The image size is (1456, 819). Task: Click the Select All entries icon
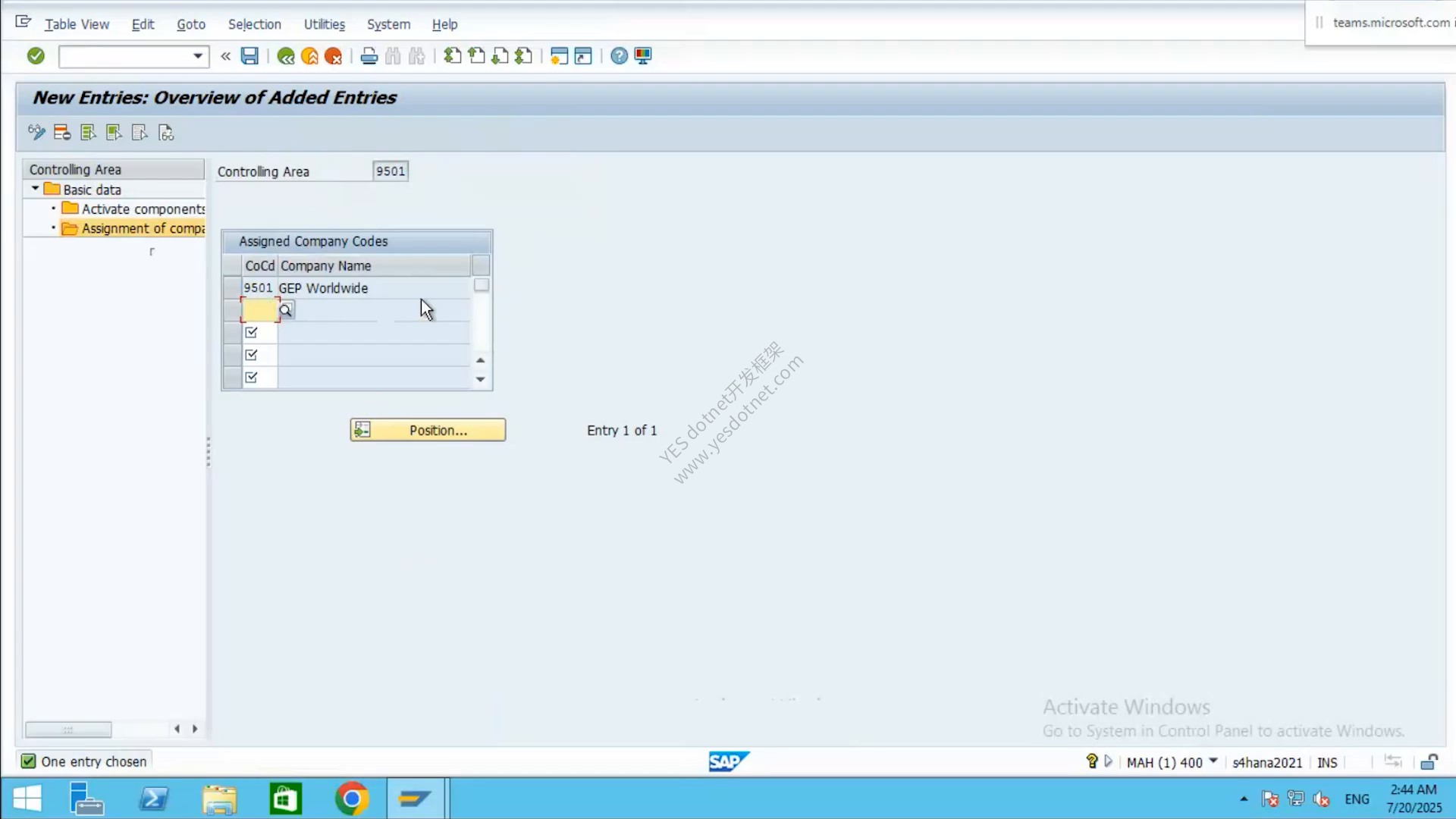pyautogui.click(x=88, y=133)
